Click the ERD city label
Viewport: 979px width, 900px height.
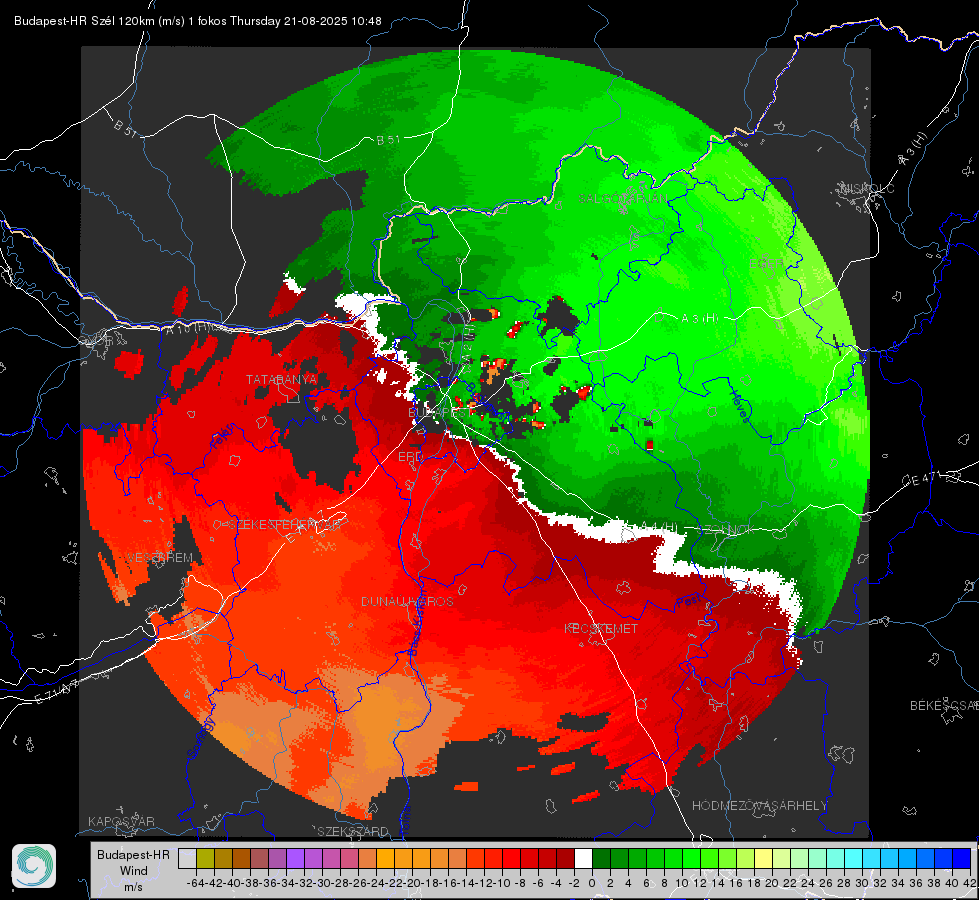pos(410,457)
